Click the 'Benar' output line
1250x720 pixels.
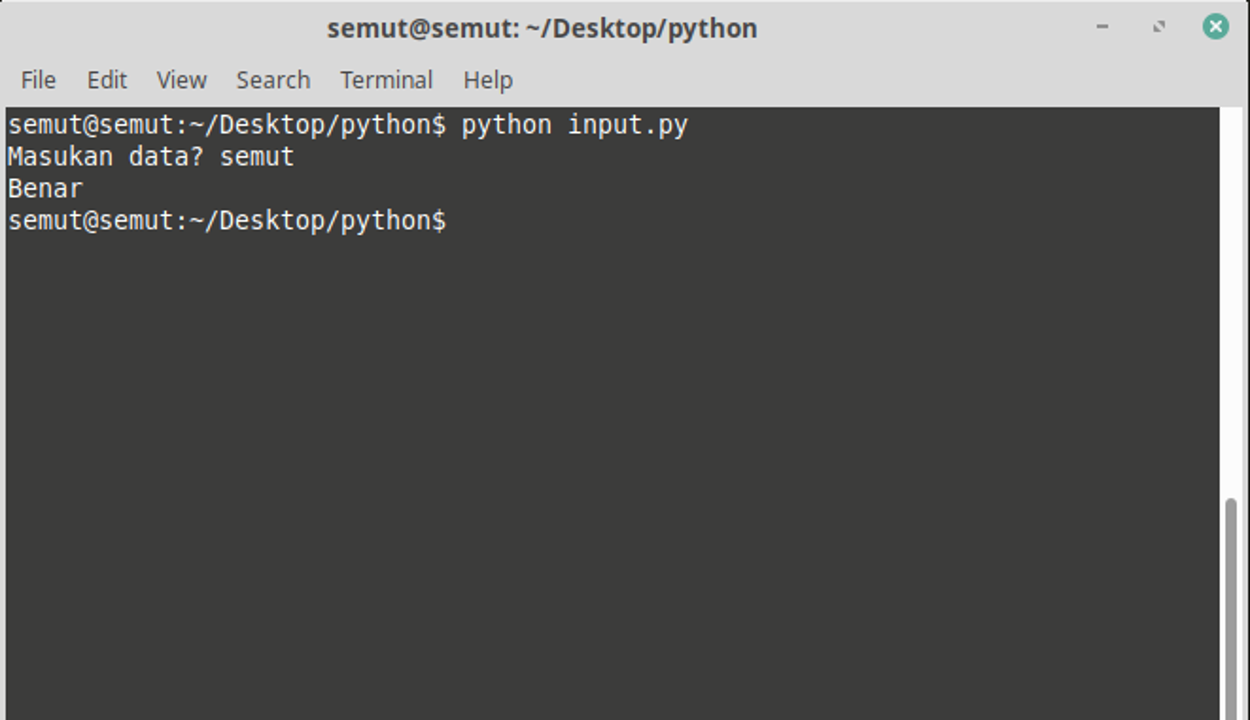45,189
